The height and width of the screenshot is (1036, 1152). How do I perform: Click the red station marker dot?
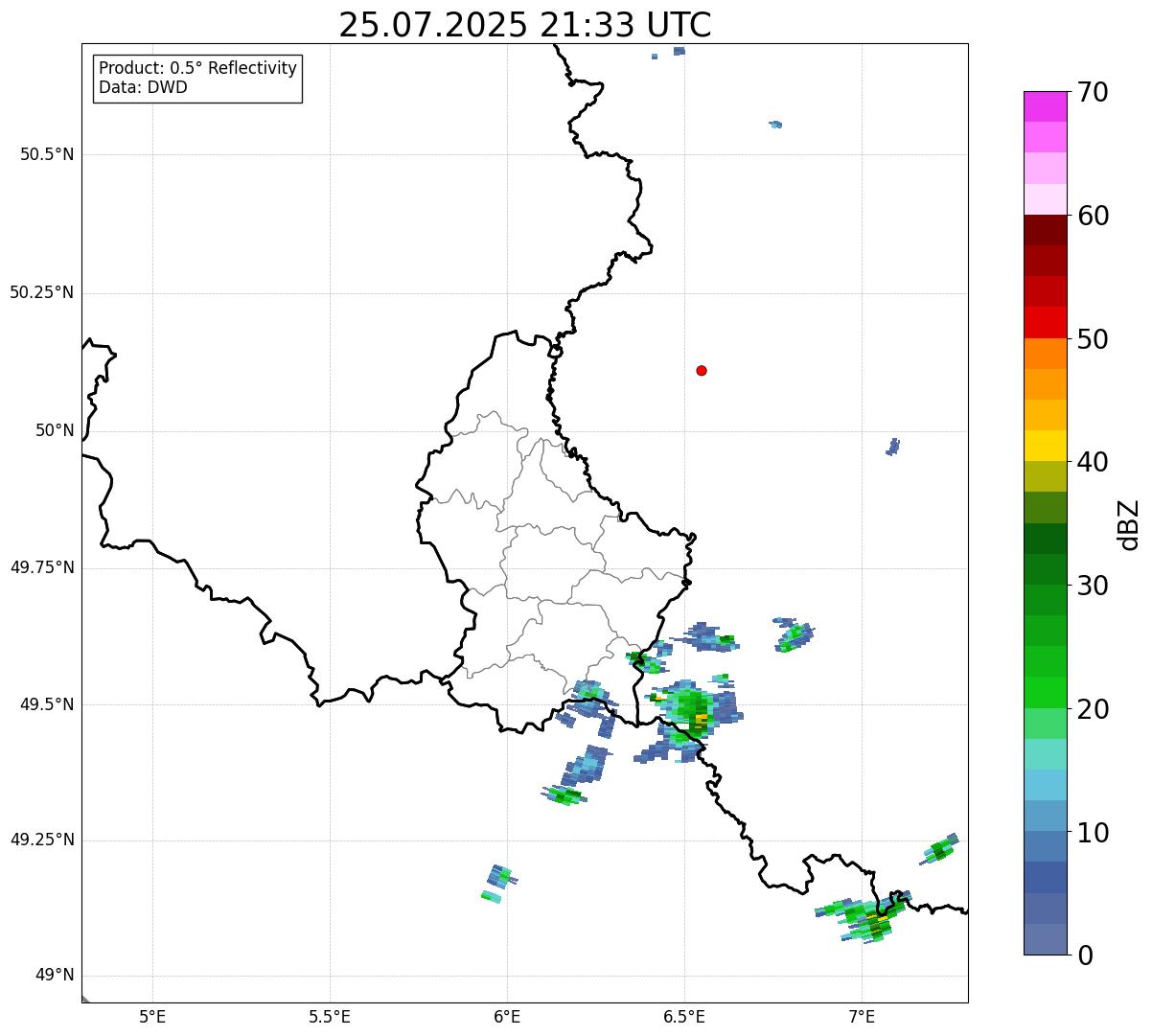click(x=702, y=370)
